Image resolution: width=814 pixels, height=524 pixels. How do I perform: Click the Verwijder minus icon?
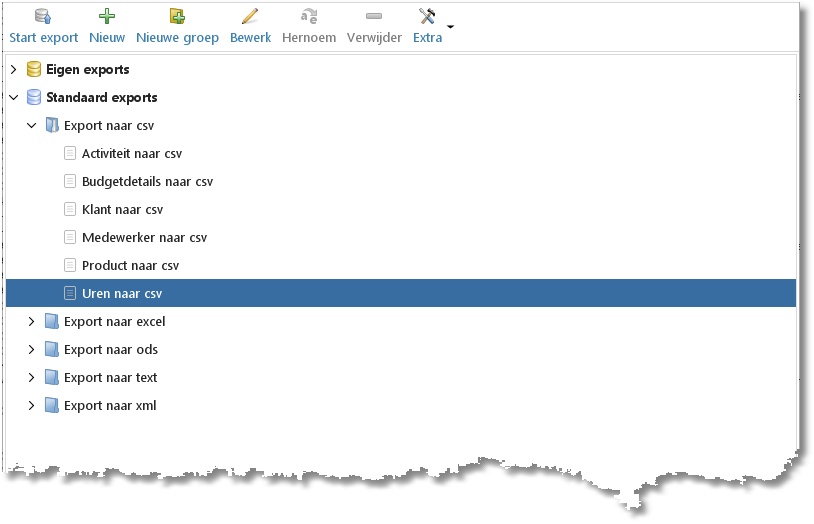[374, 16]
